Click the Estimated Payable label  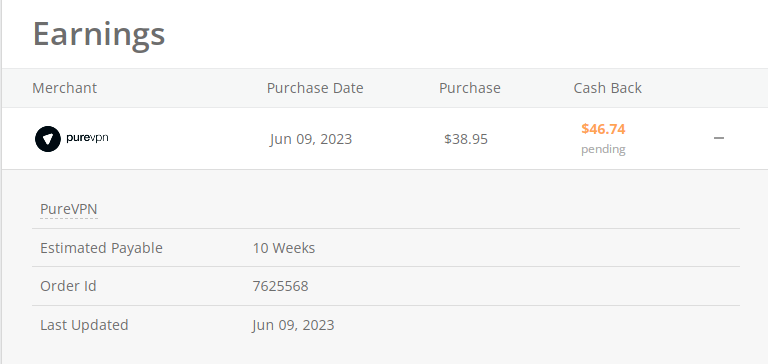(x=101, y=248)
